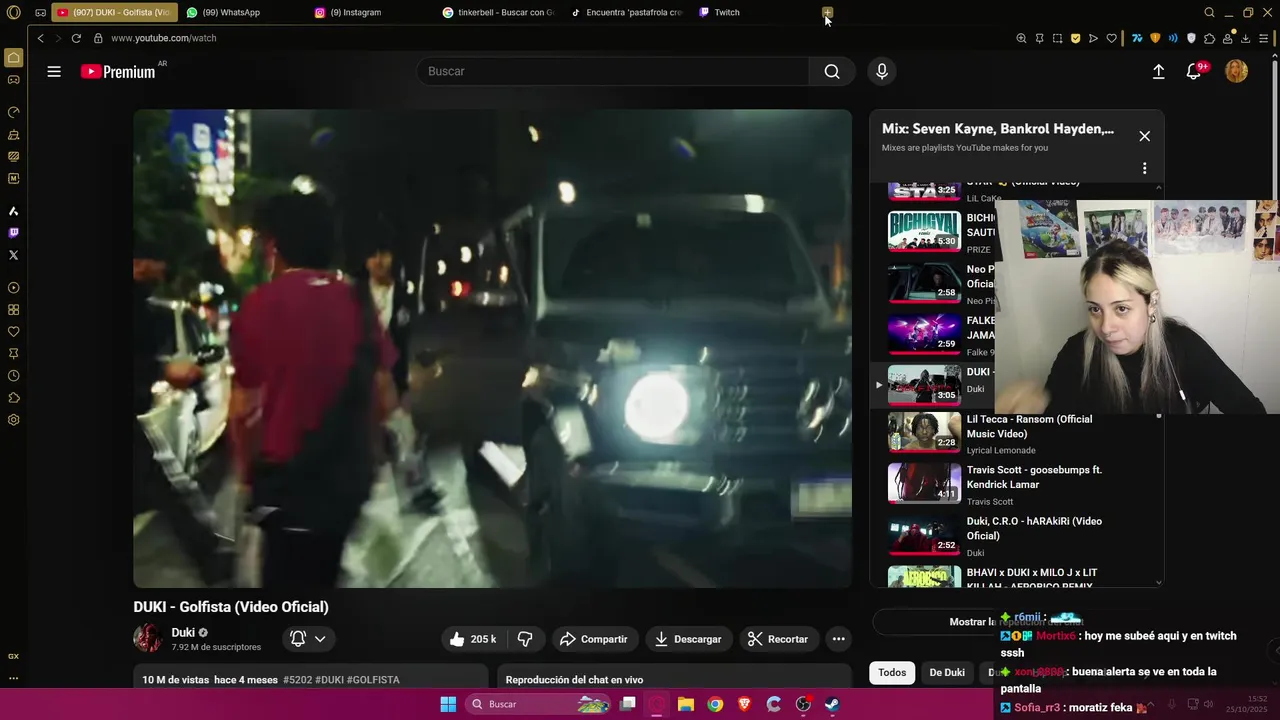This screenshot has height=720, width=1280.
Task: Click the Descargar download button
Action: (688, 639)
